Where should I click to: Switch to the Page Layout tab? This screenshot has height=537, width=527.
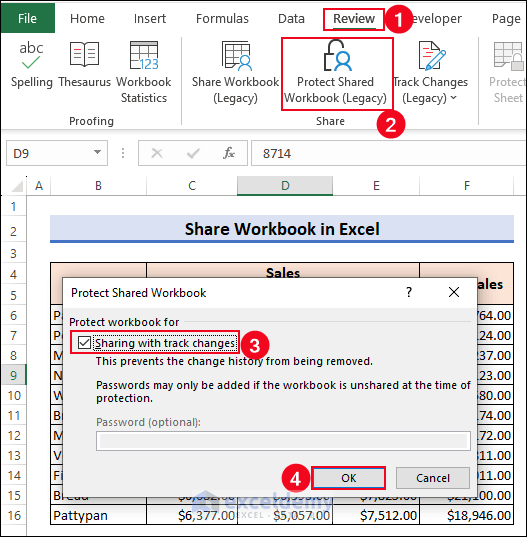[507, 18]
